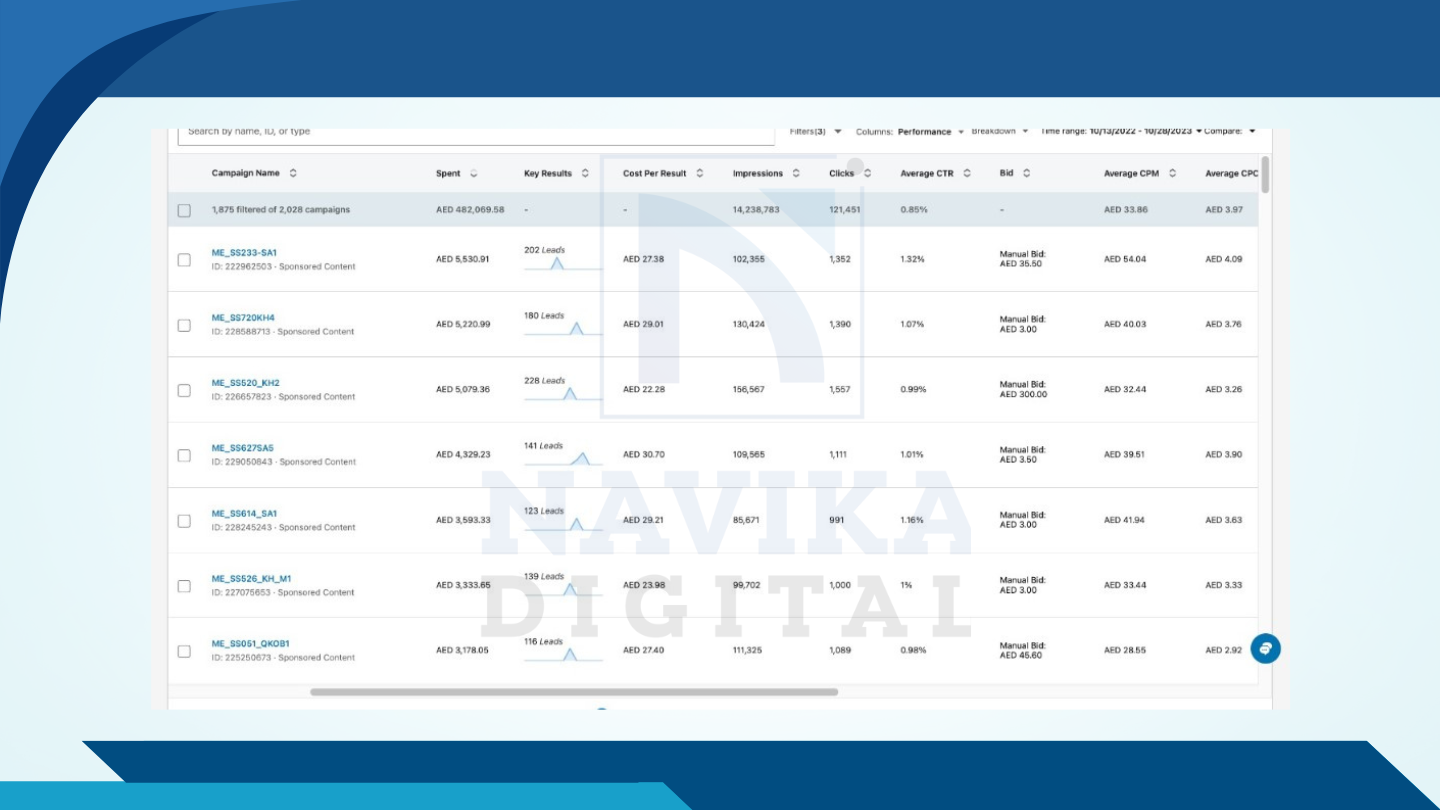Expand the Breakdown dropdown

999,131
